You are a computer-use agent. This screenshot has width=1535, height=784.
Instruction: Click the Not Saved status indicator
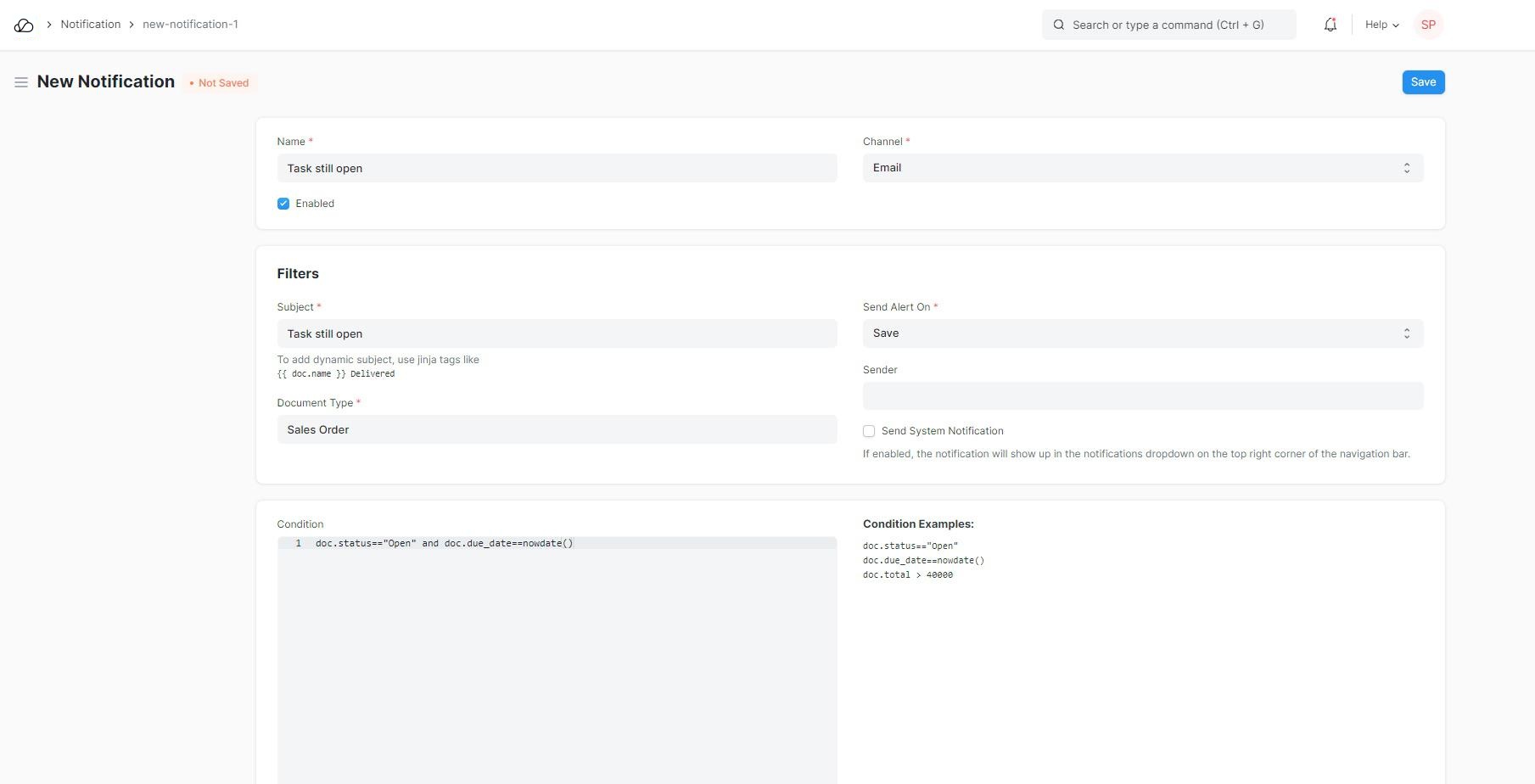pyautogui.click(x=220, y=83)
